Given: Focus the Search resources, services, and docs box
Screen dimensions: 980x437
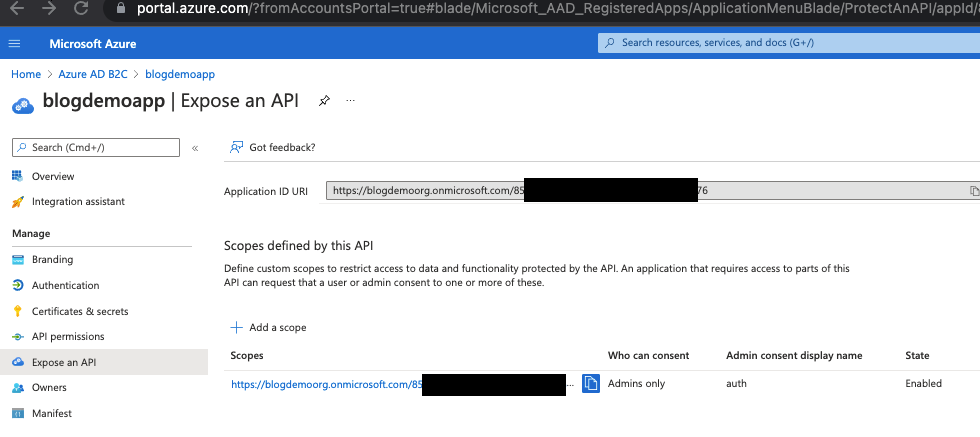Looking at the screenshot, I should [789, 43].
